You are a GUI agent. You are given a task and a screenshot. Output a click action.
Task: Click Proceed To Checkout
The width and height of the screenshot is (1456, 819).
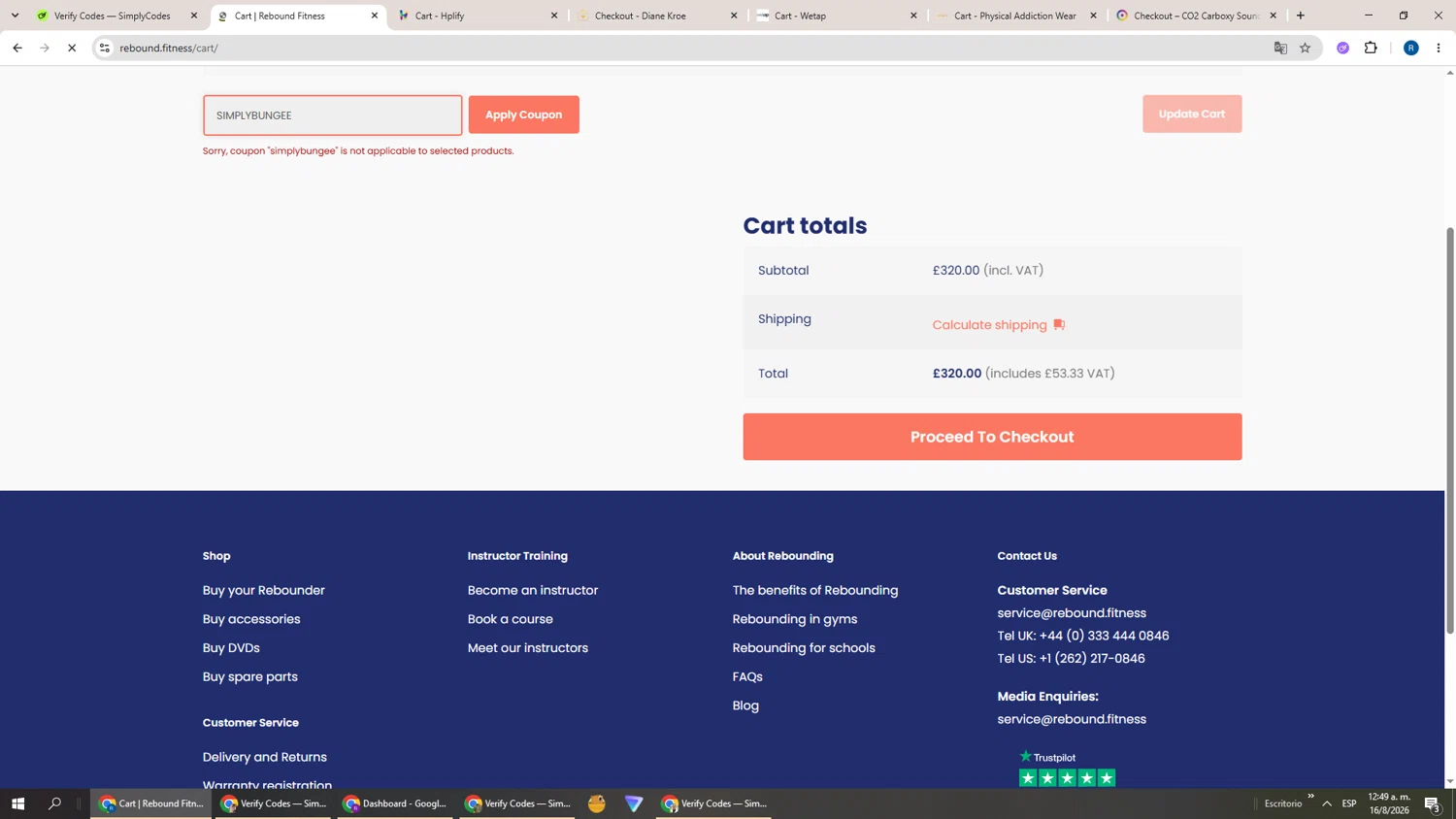992,437
